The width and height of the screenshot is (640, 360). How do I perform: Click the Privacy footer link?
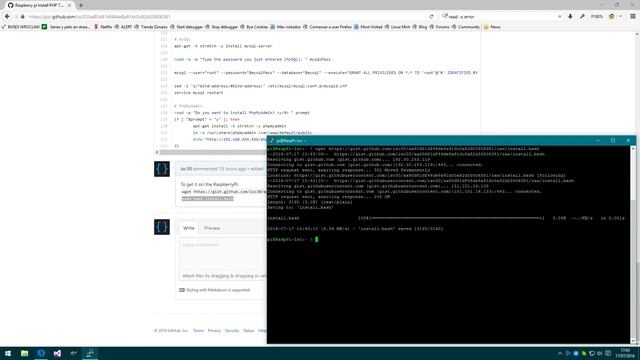pos(214,331)
